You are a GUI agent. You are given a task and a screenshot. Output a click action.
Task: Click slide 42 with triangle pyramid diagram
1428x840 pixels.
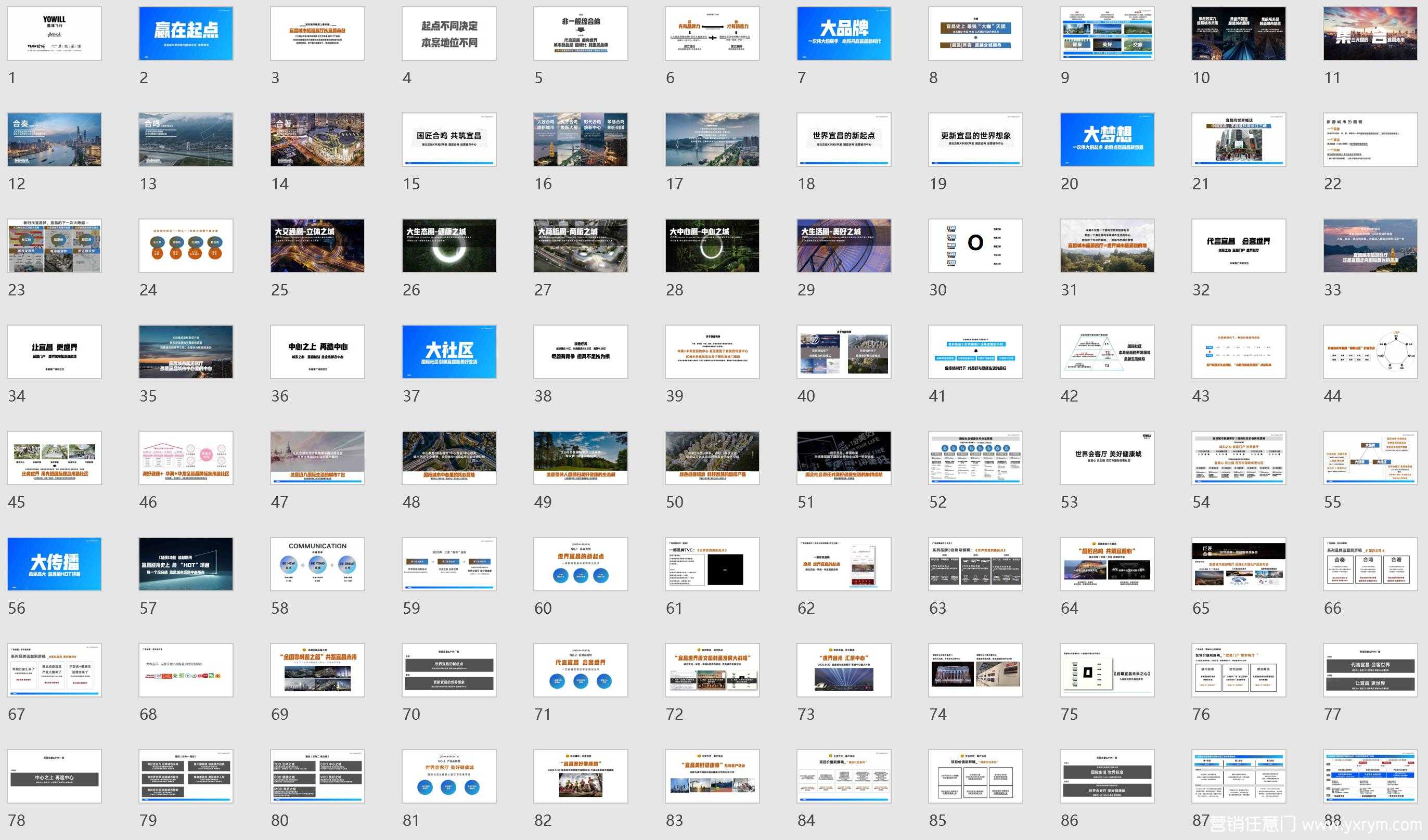1107,352
